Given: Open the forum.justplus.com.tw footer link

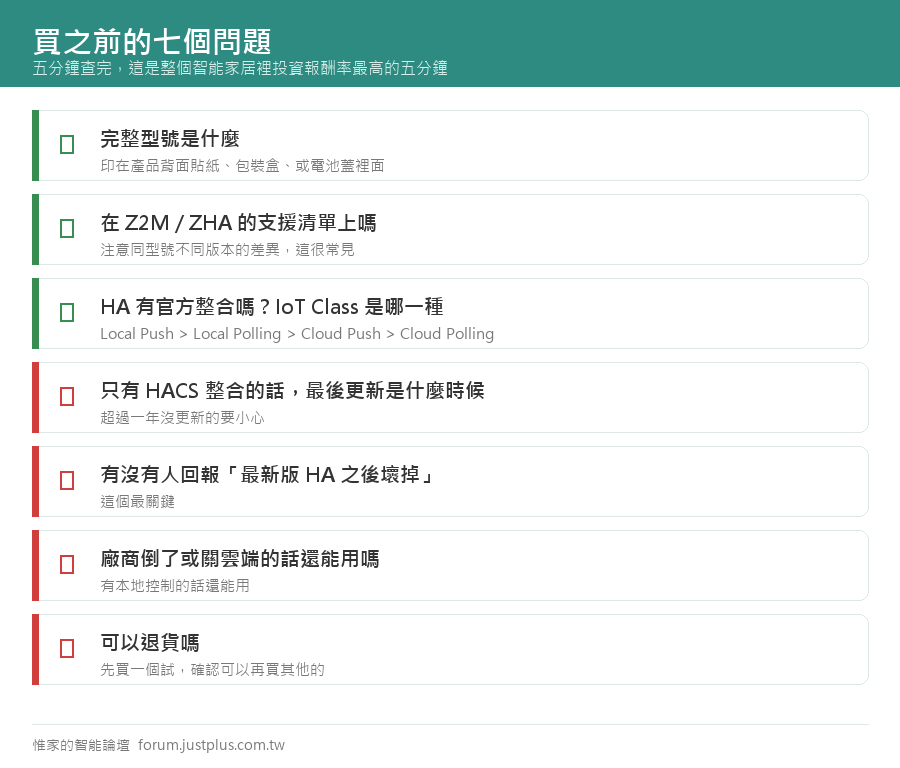Looking at the screenshot, I should (x=211, y=745).
